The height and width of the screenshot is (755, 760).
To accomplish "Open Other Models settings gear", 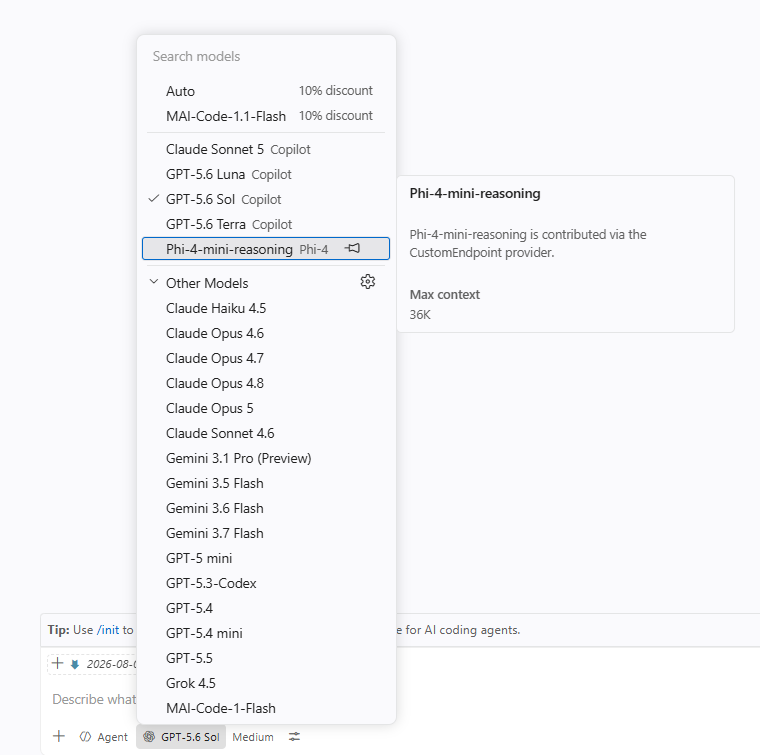I will [x=367, y=282].
